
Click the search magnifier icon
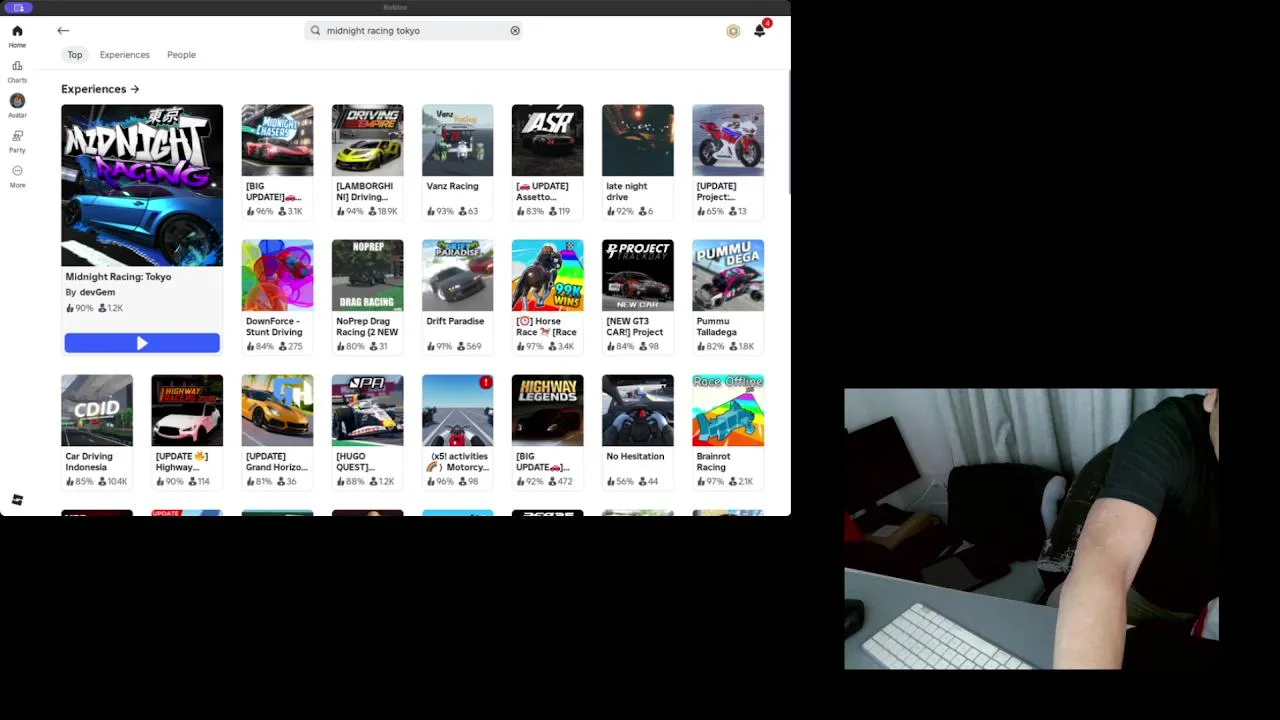[315, 31]
